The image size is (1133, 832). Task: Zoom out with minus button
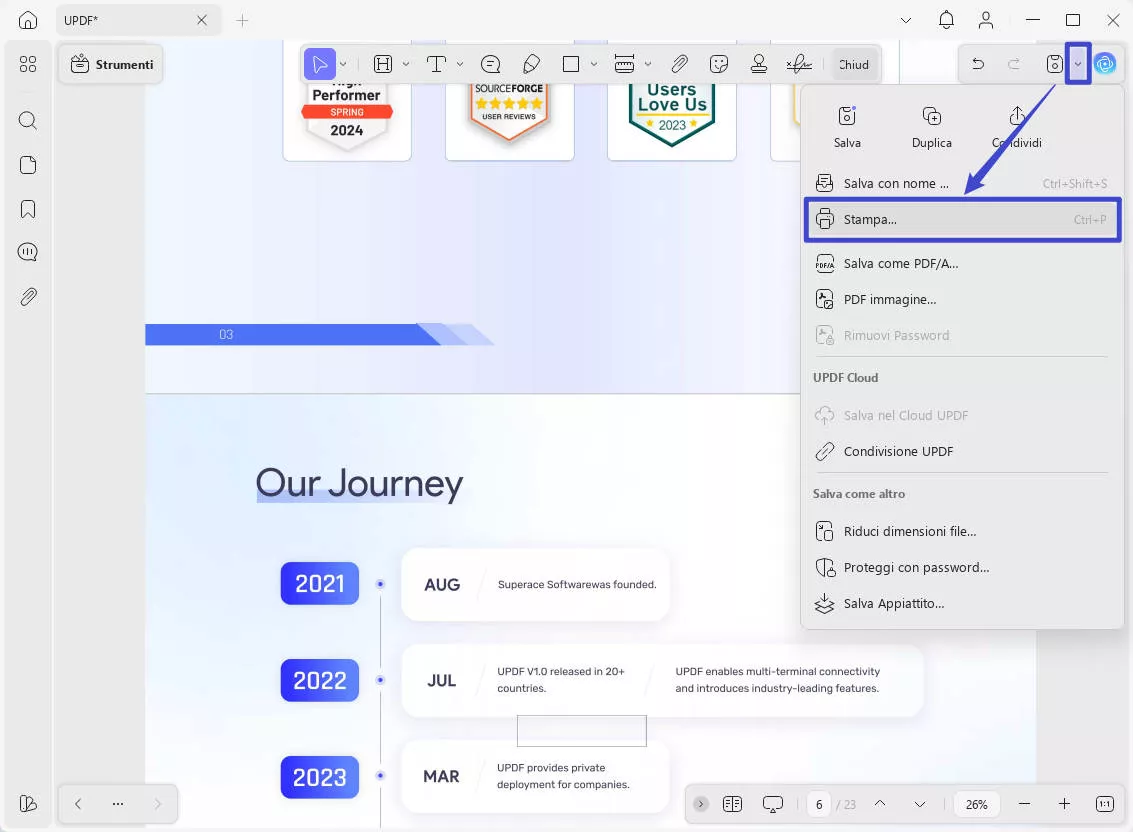(1025, 804)
